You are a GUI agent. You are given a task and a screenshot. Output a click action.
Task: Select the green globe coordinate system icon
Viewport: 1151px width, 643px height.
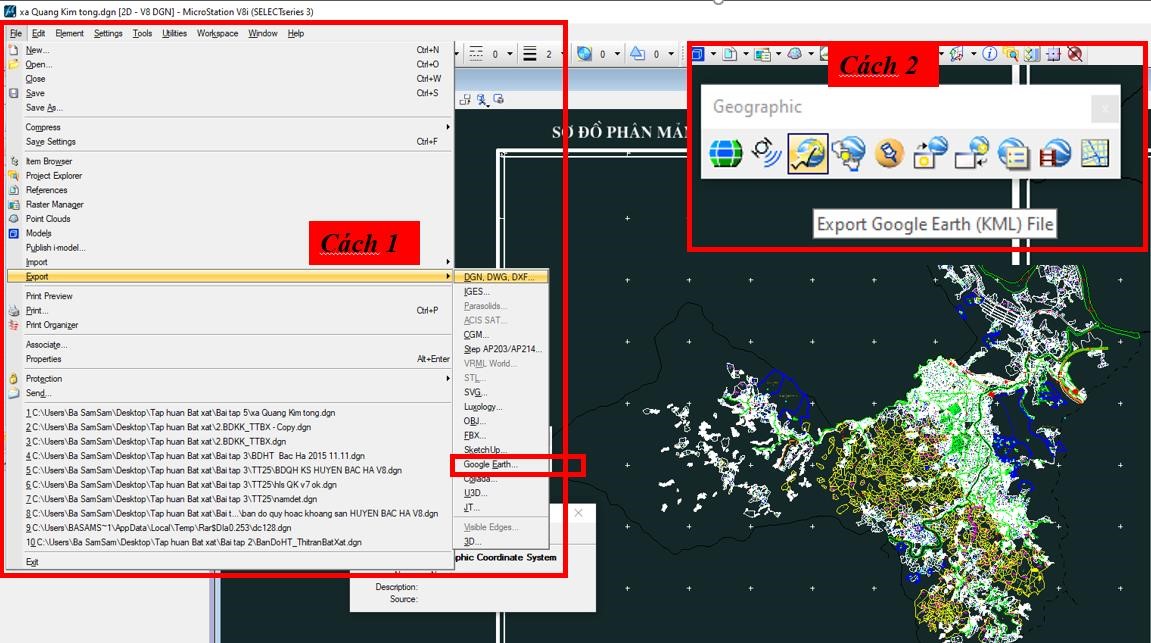pyautogui.click(x=726, y=153)
